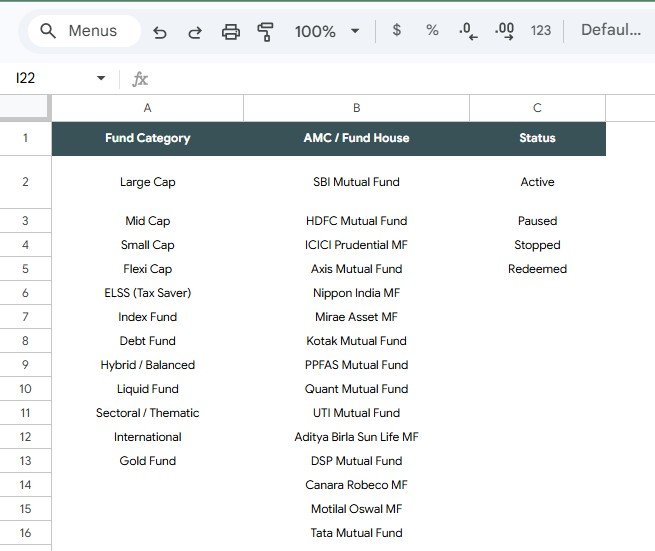Viewport: 655px width, 551px height.
Task: Select the Gold Fund cell
Action: (147, 461)
